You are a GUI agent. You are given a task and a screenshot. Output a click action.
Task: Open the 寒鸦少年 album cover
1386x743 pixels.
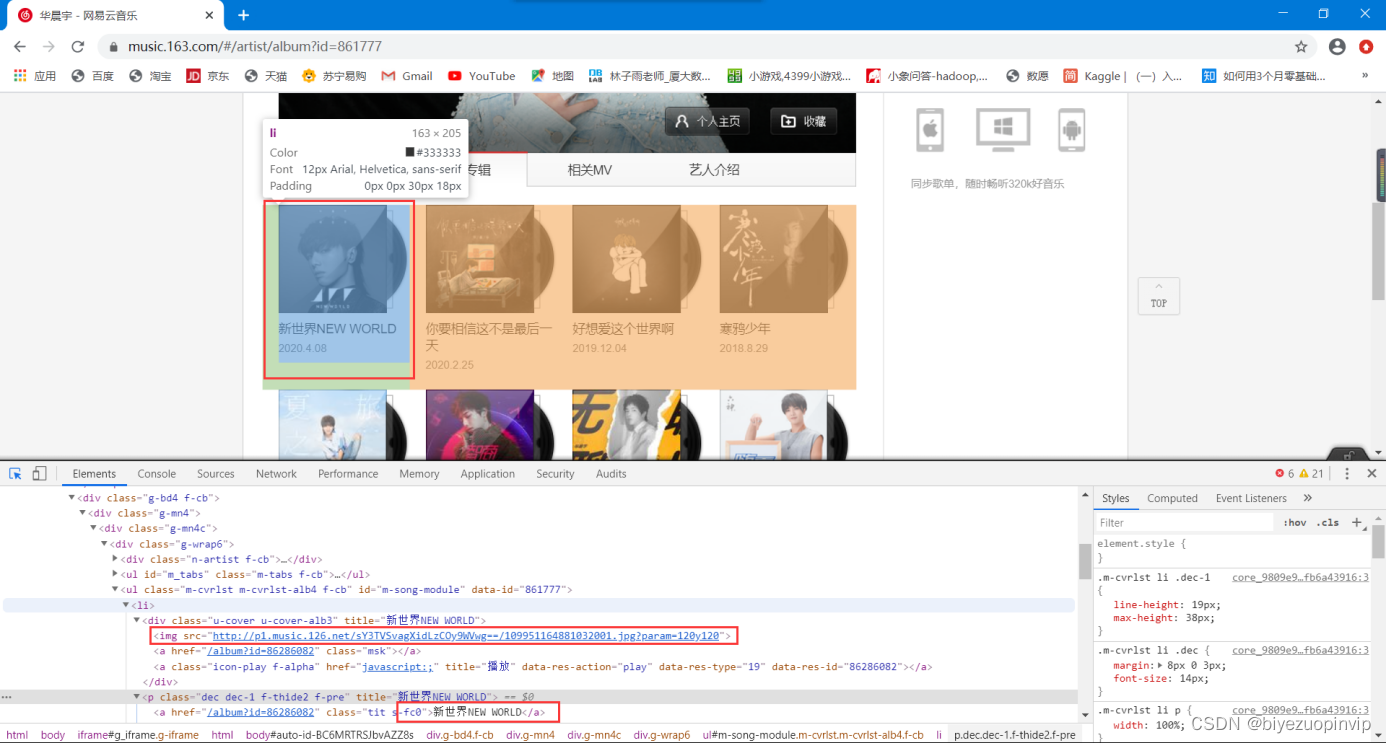[773, 259]
